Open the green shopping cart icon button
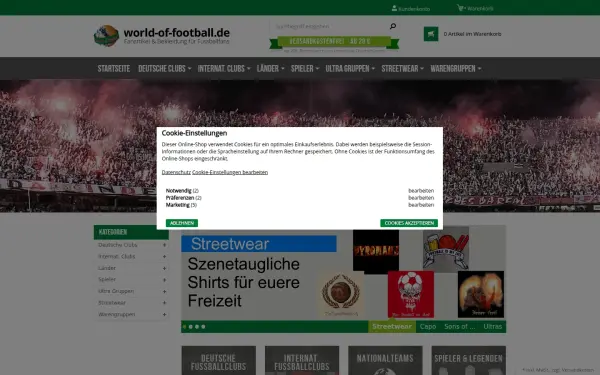Viewport: 600px width, 375px height. click(x=431, y=34)
